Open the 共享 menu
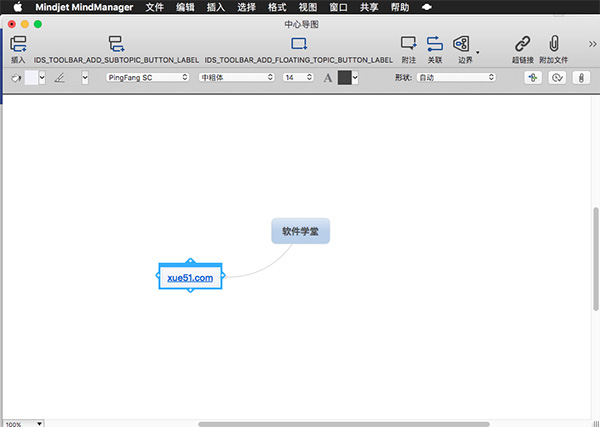Image resolution: width=600 pixels, height=427 pixels. coord(369,7)
